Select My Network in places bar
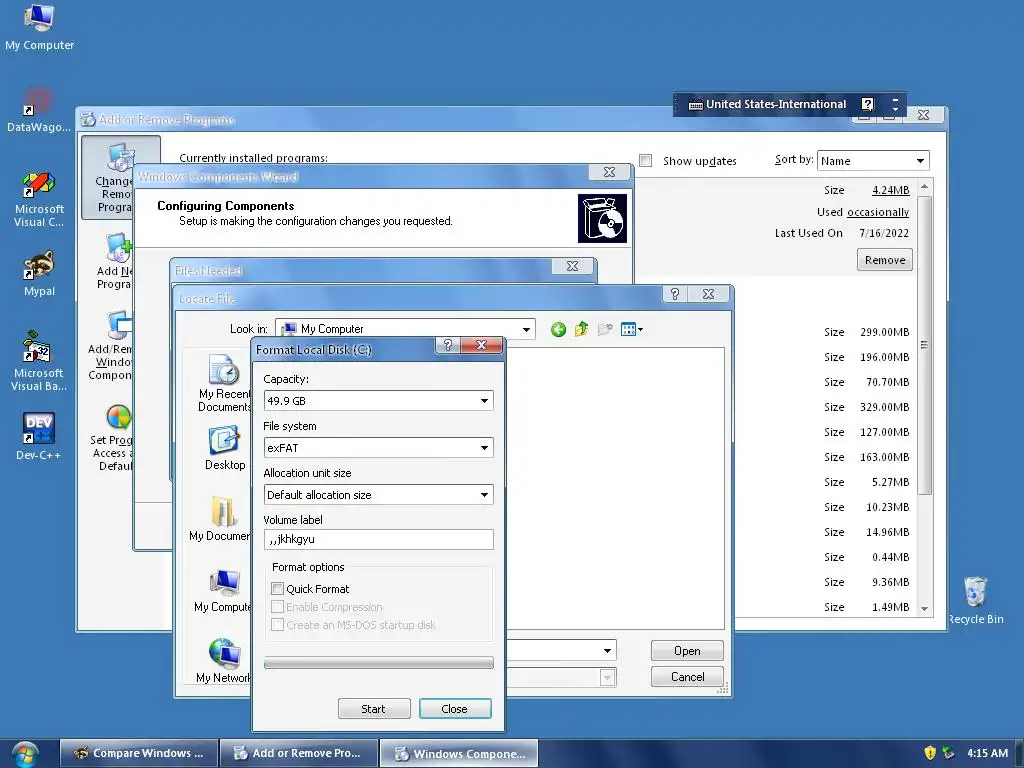 pos(223,661)
